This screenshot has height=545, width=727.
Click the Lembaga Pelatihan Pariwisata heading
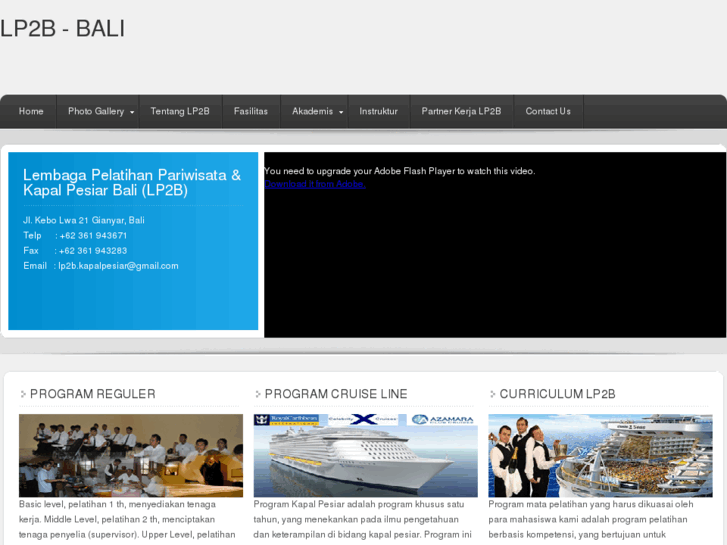pos(132,182)
